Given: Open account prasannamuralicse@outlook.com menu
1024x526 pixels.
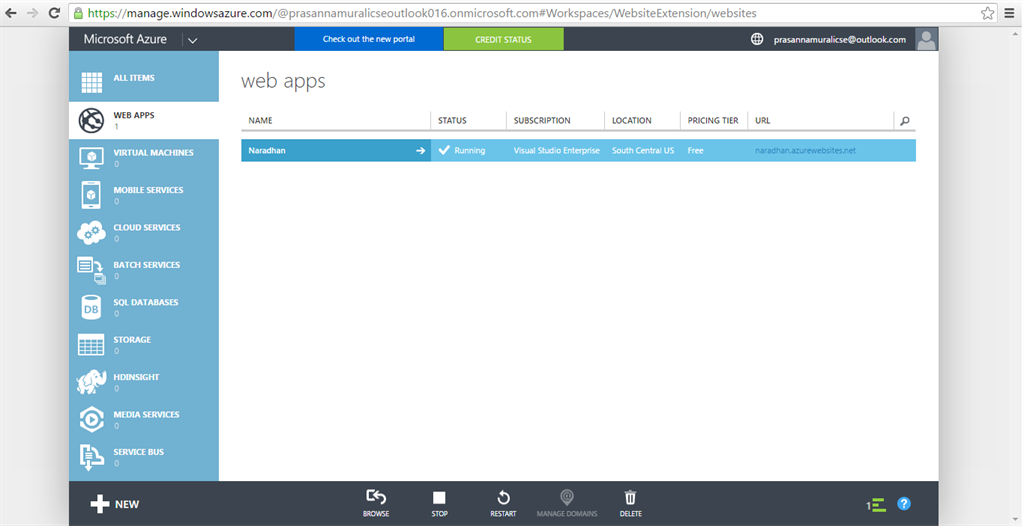Looking at the screenshot, I should pos(840,40).
